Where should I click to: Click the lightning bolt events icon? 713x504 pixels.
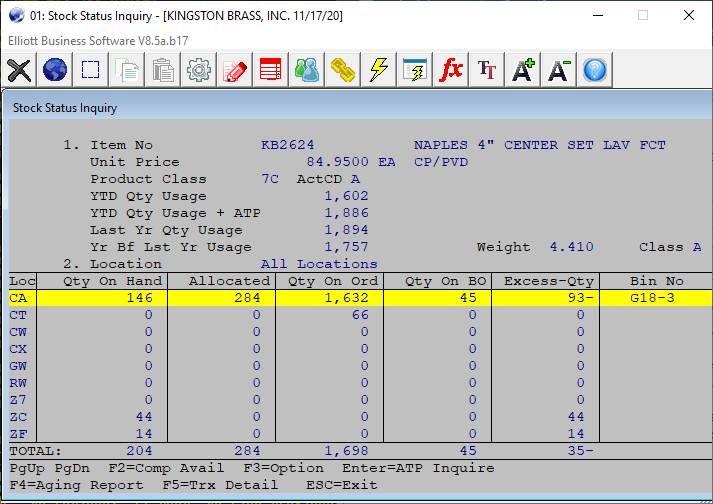pyautogui.click(x=379, y=70)
